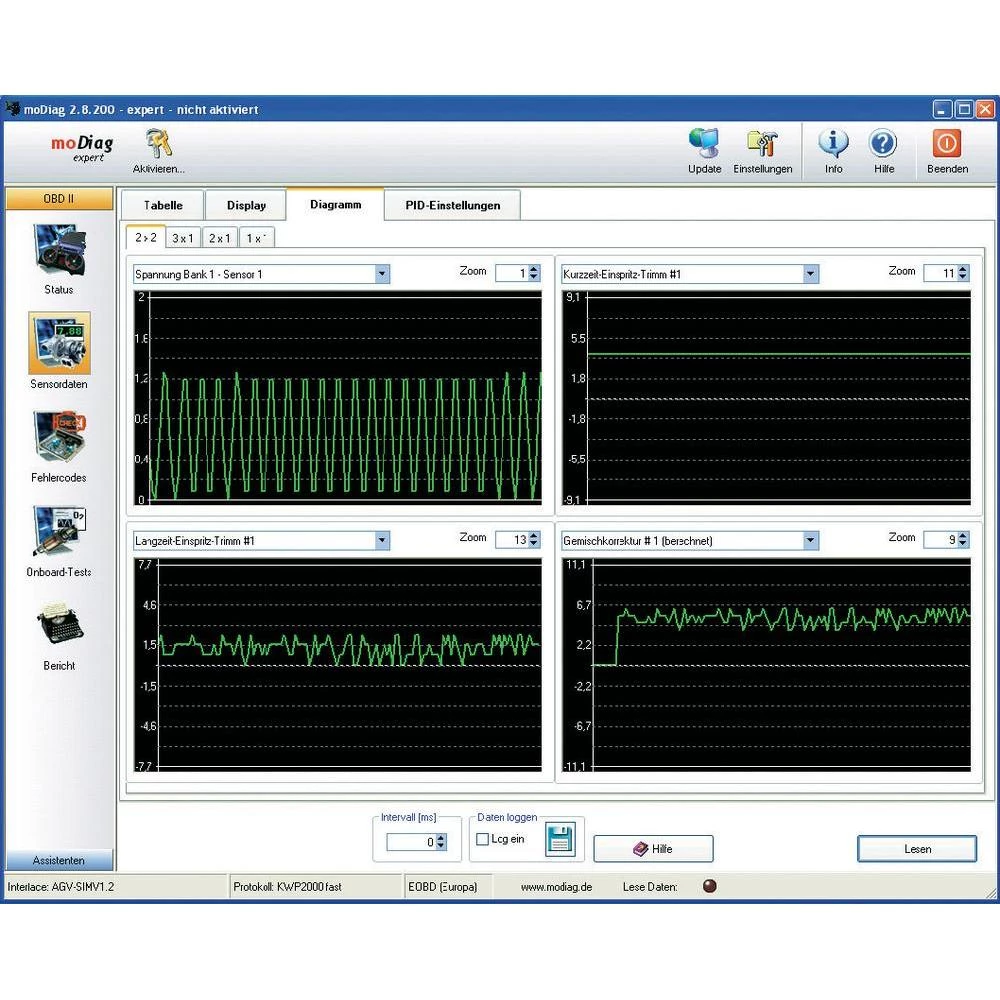Select the Status sidebar icon
This screenshot has width=1000, height=1000.
coord(59,250)
